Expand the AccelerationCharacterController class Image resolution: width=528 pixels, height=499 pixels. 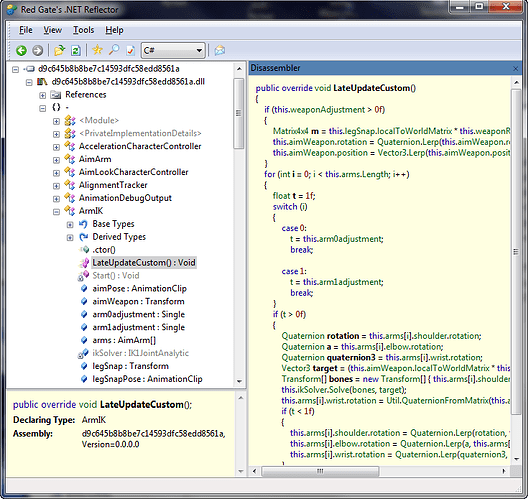56,147
